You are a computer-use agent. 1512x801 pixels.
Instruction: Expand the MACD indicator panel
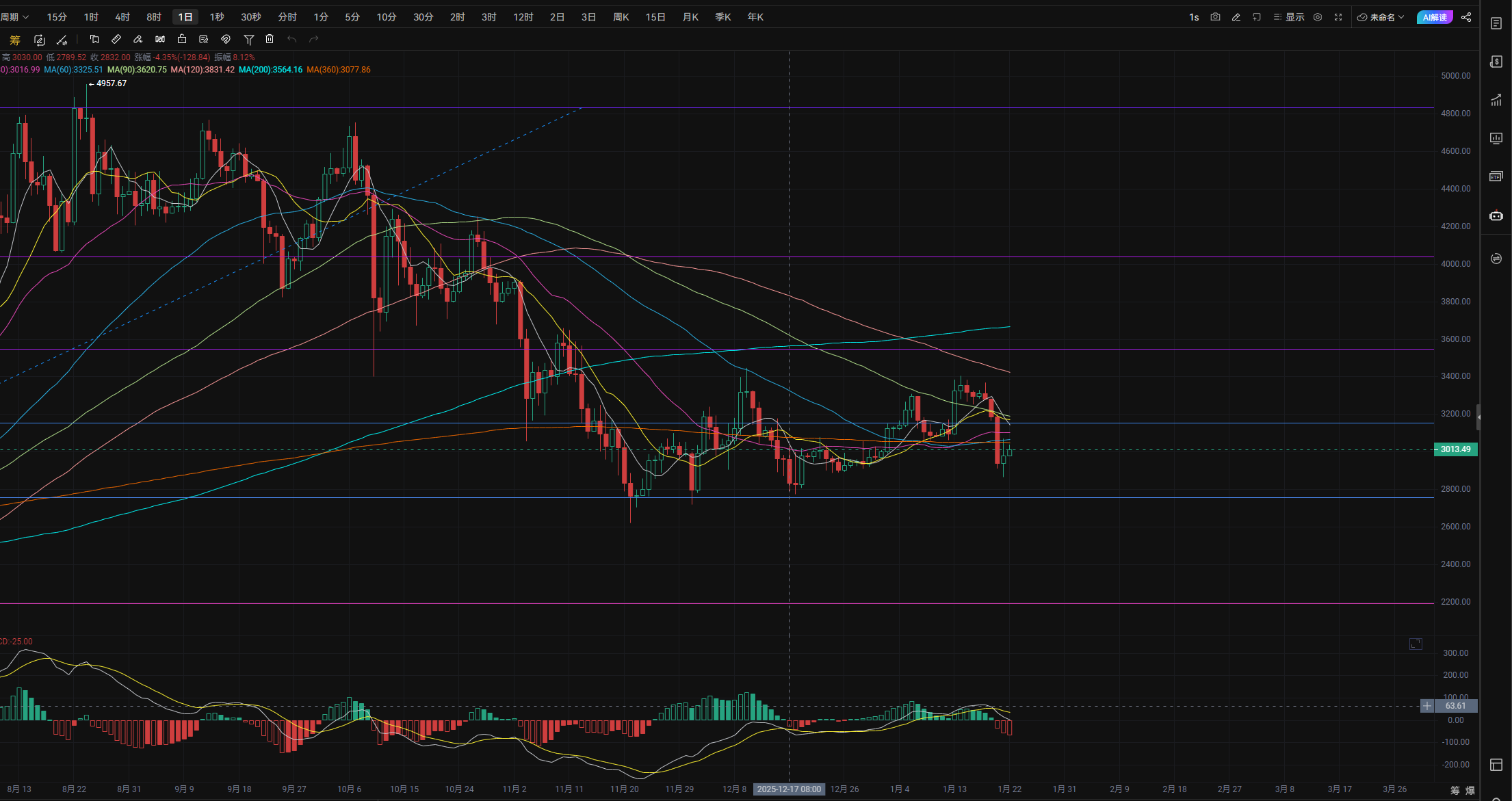pos(1416,644)
